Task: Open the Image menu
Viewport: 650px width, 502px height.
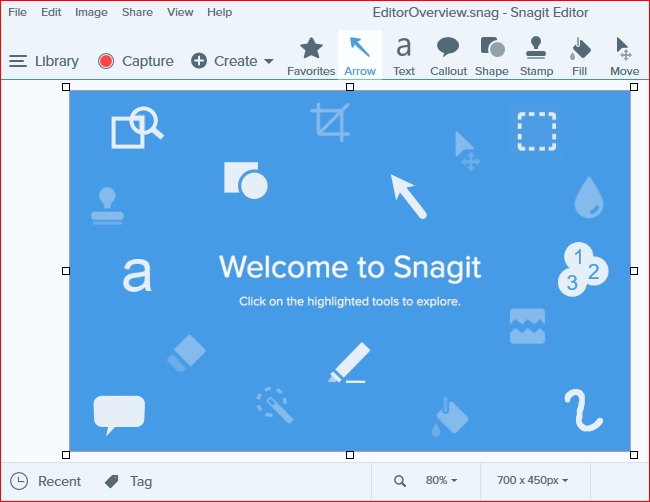Action: pyautogui.click(x=91, y=12)
